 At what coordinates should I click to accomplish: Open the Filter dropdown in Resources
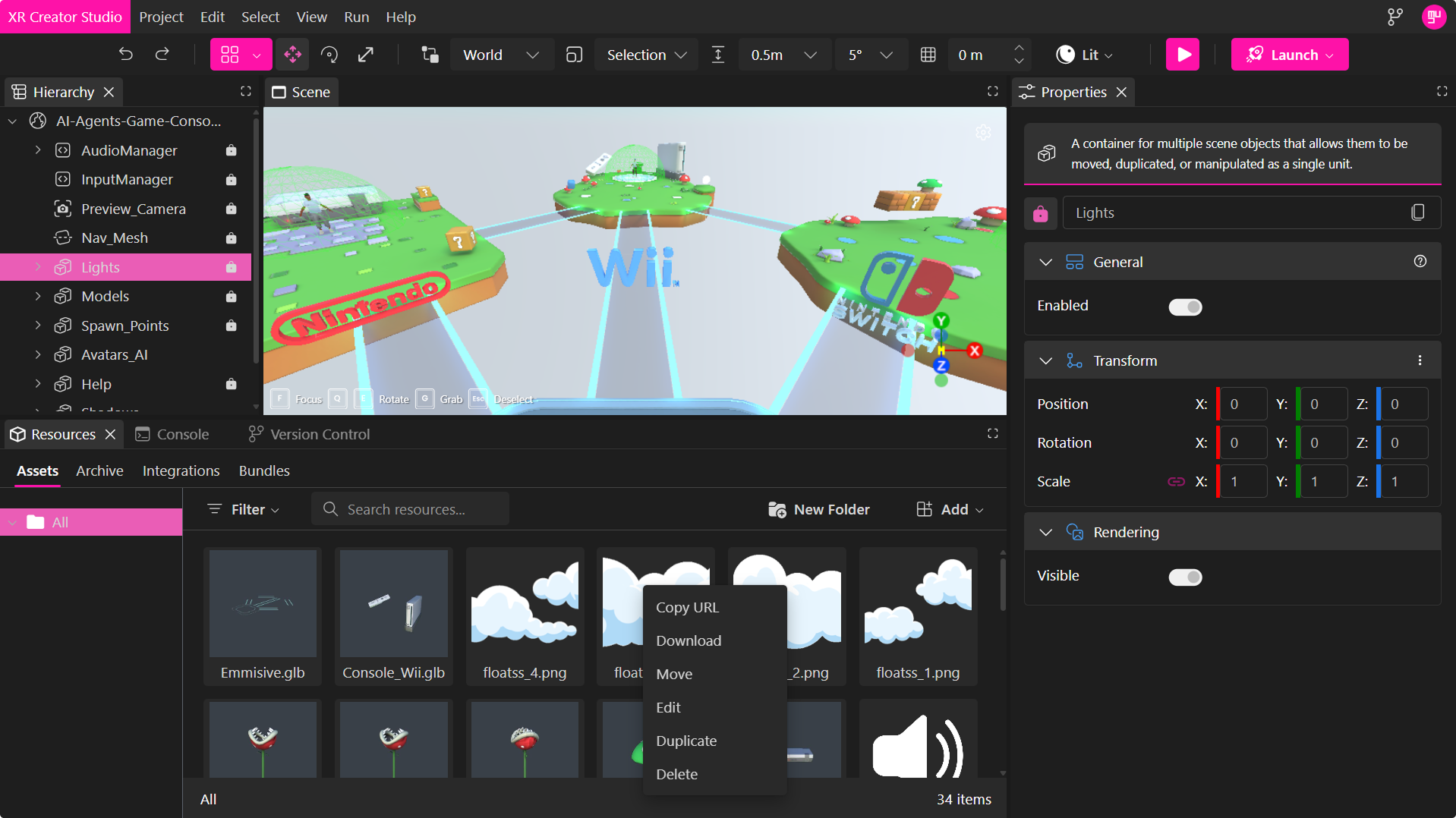click(x=244, y=509)
